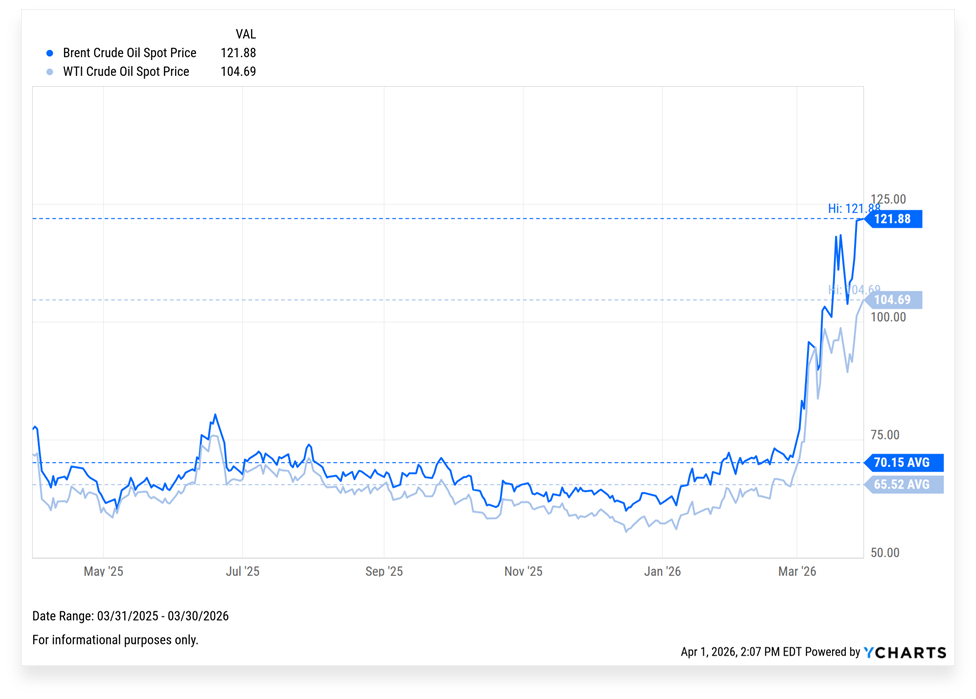The width and height of the screenshot is (976, 699).
Task: Select the WTI Crude Oil Spot Price label
Action: 125,72
